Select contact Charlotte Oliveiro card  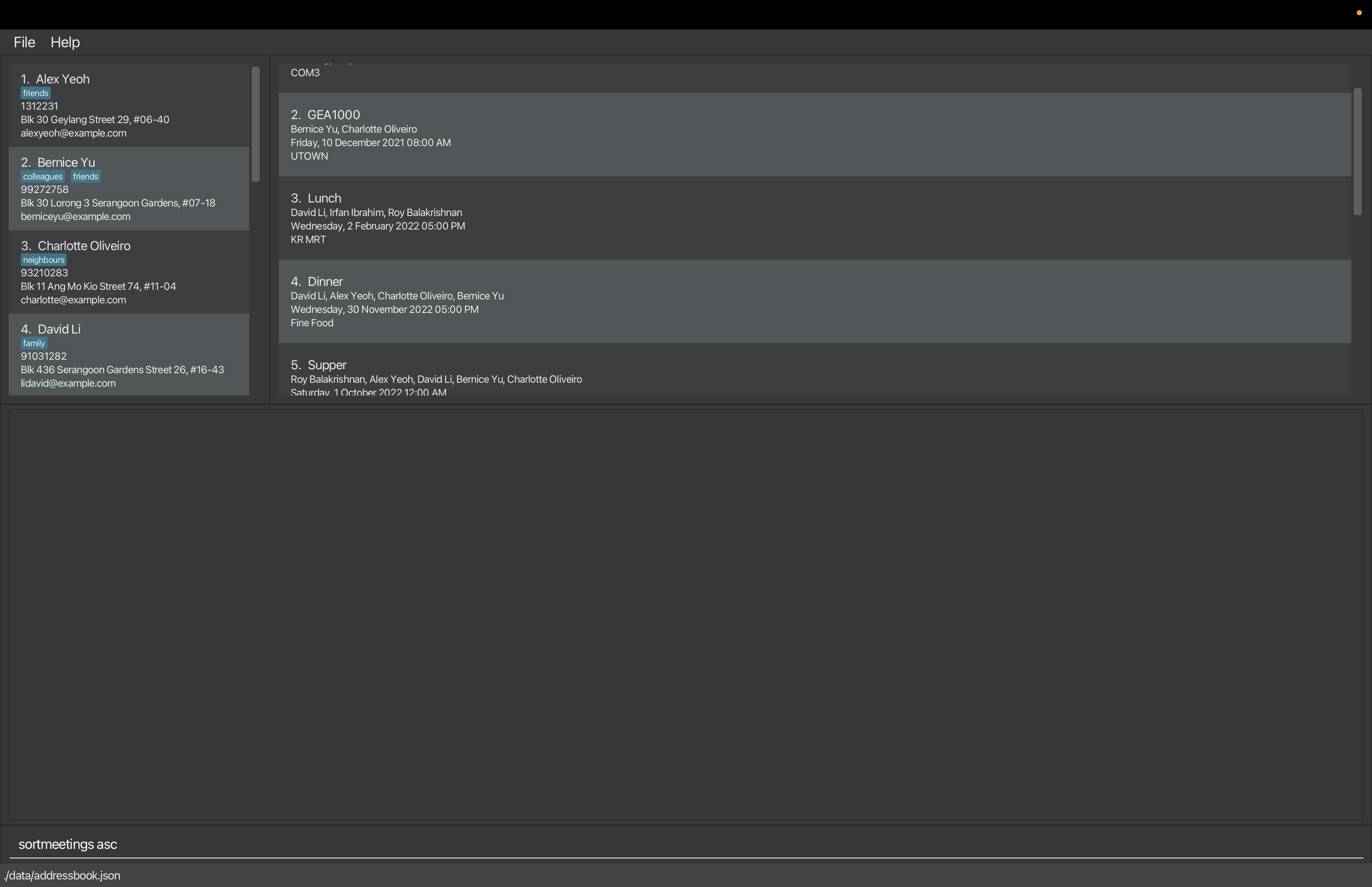click(x=129, y=272)
